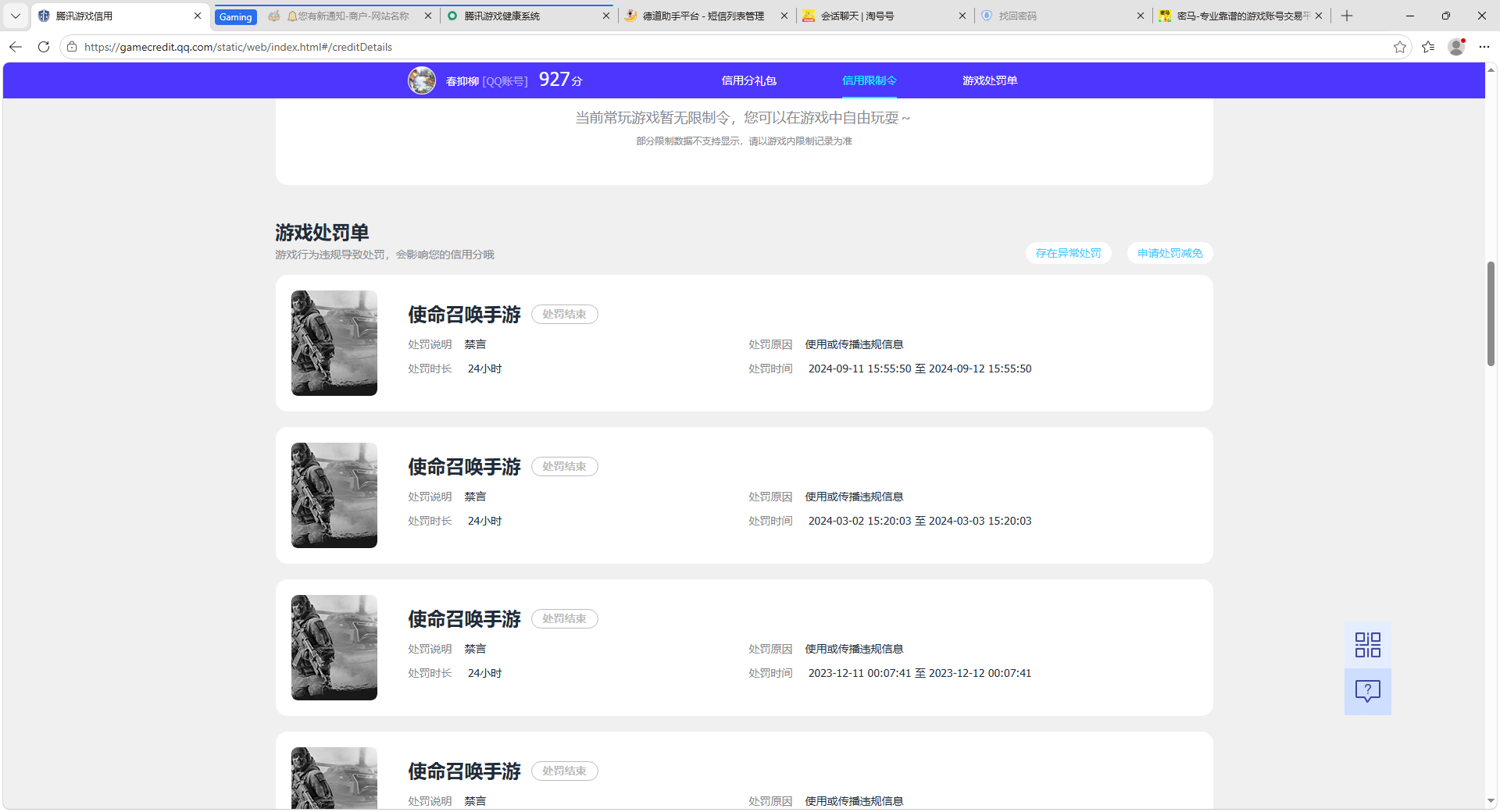The image size is (1500, 812).
Task: Open the 信用分礼包 nav item
Action: click(x=748, y=80)
